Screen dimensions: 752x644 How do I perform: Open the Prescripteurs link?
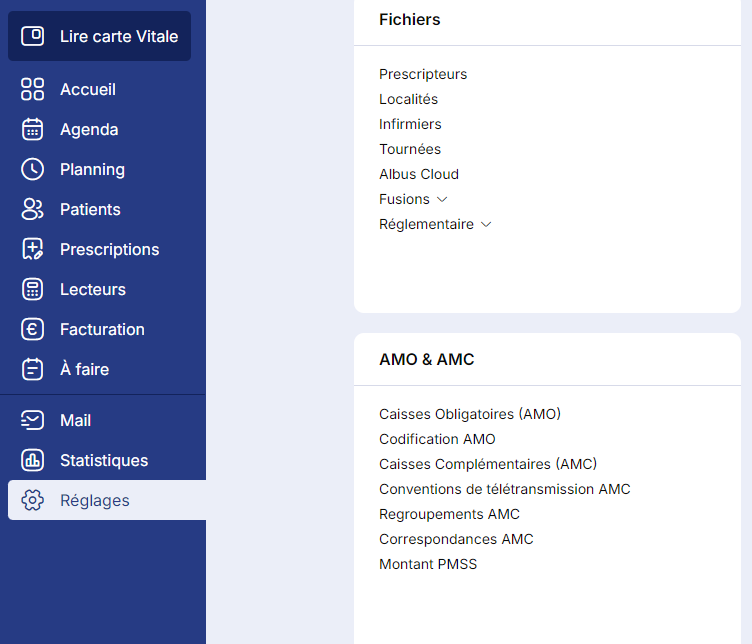423,74
